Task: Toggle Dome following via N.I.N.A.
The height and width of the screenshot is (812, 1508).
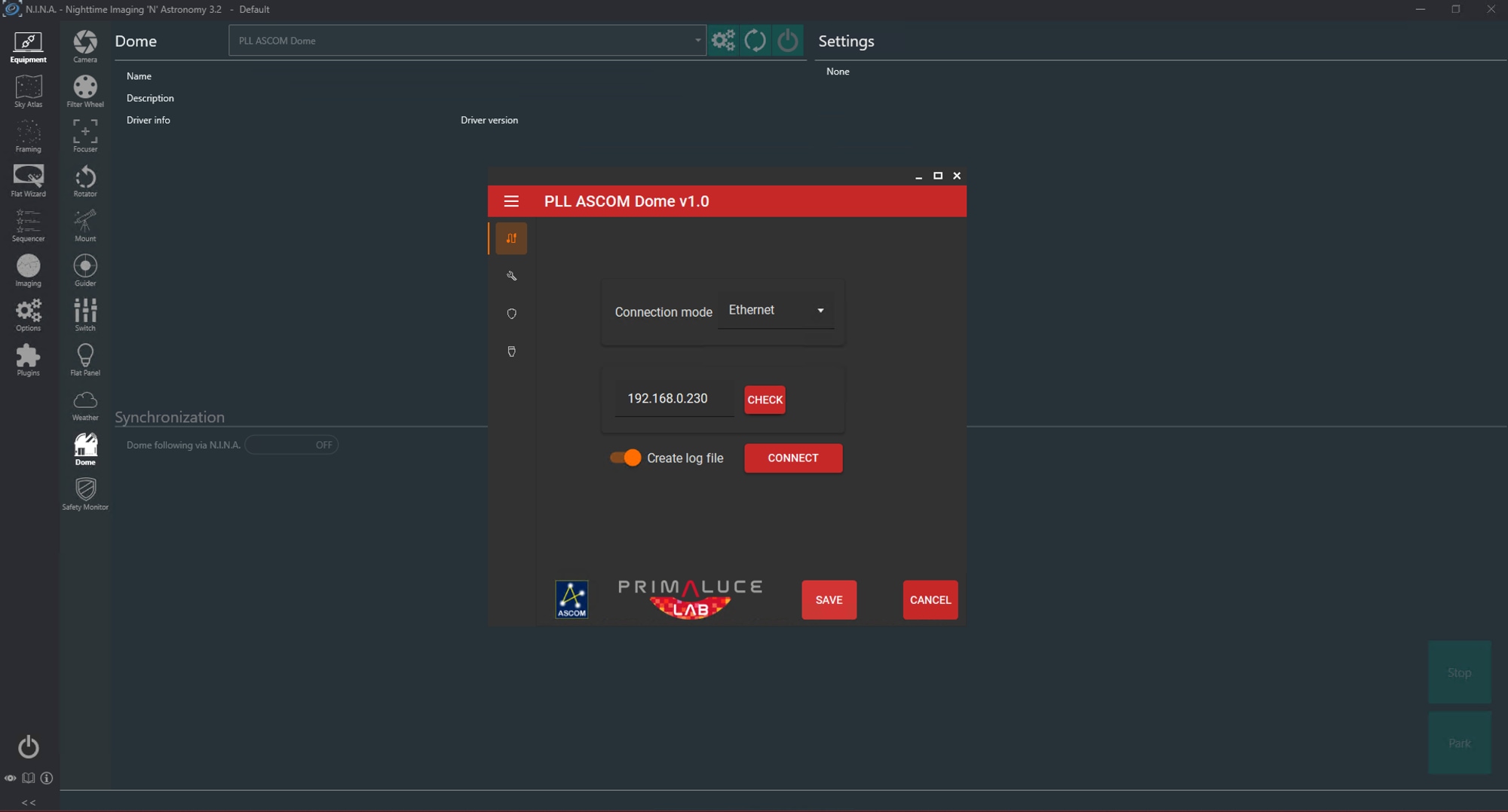Action: (x=292, y=445)
